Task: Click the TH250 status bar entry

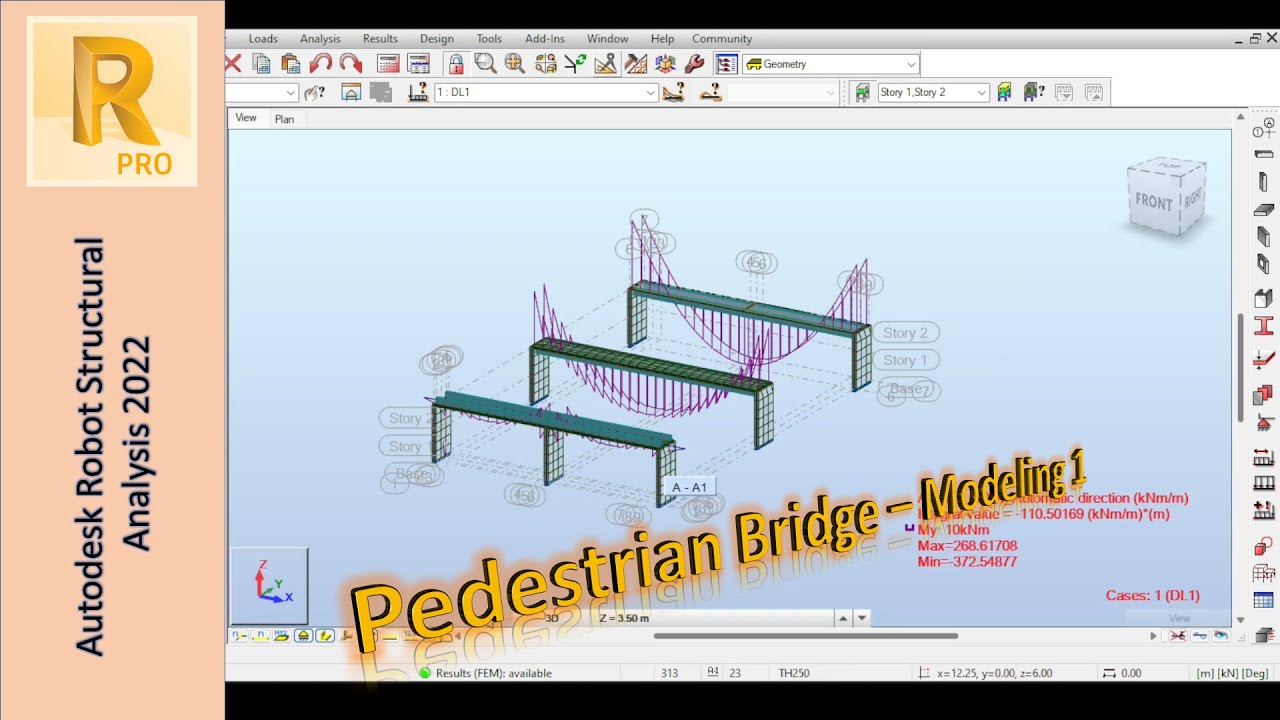Action: point(794,673)
